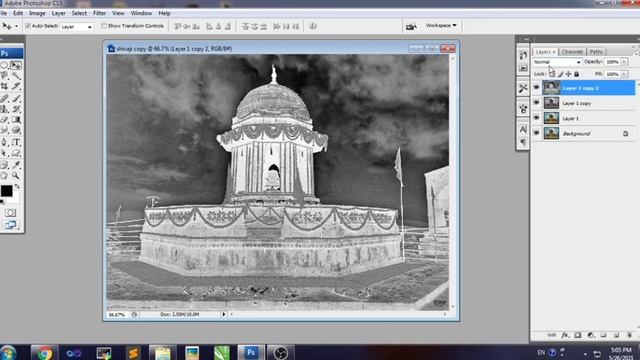
Task: Hide the Background layer
Action: (x=536, y=133)
